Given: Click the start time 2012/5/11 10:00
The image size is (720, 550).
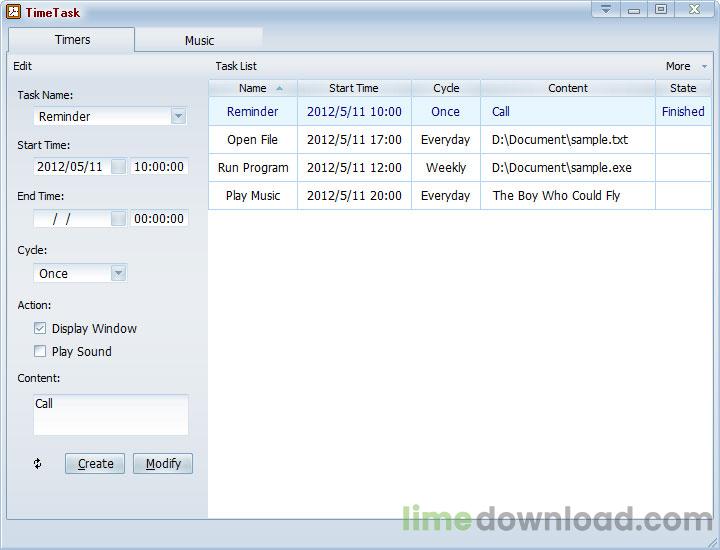Looking at the screenshot, I should [354, 112].
